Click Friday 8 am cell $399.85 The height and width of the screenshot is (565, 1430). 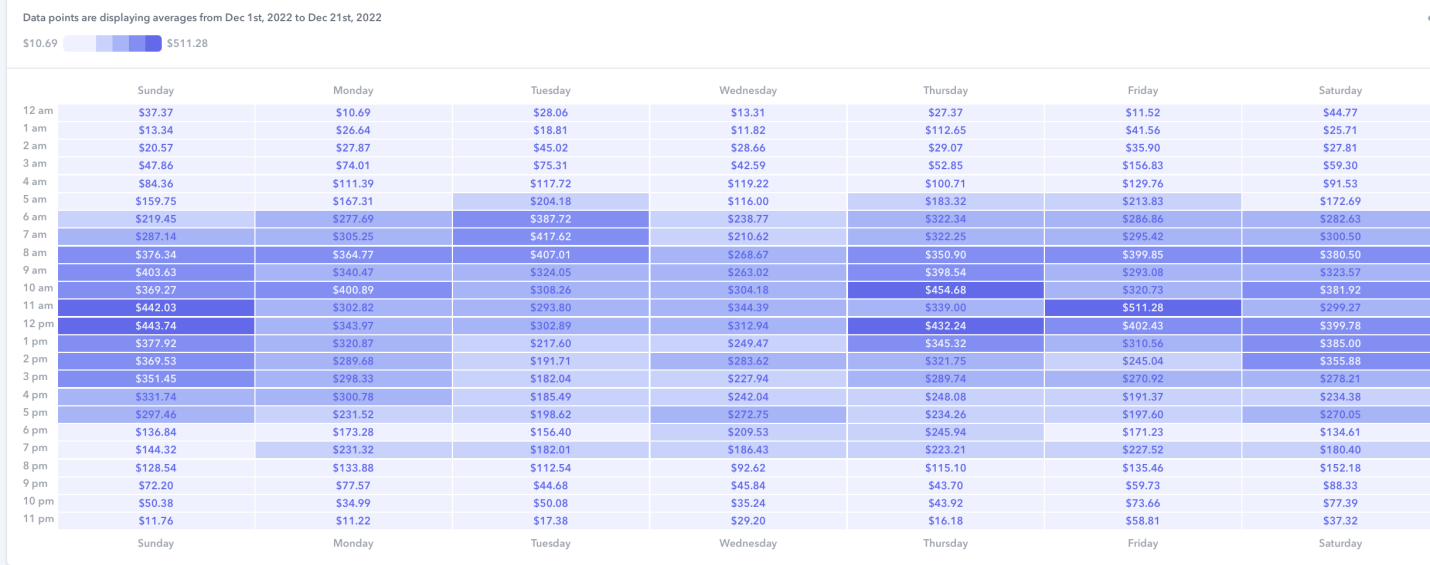[1143, 255]
